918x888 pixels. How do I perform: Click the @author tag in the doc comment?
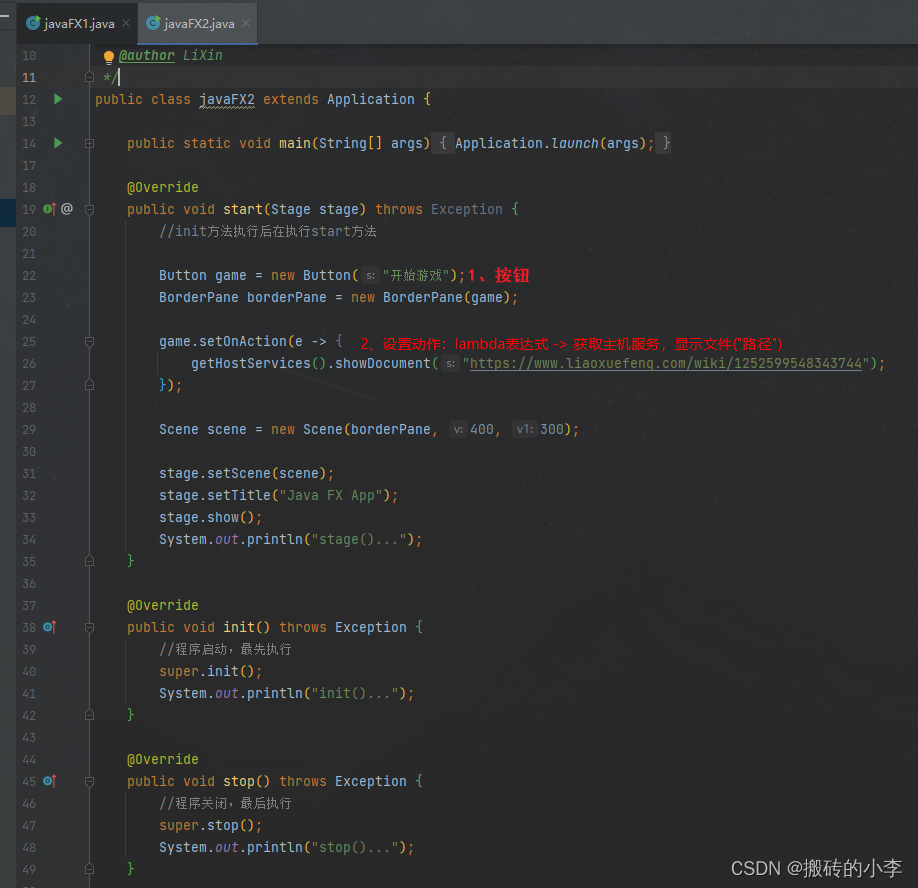click(x=146, y=56)
